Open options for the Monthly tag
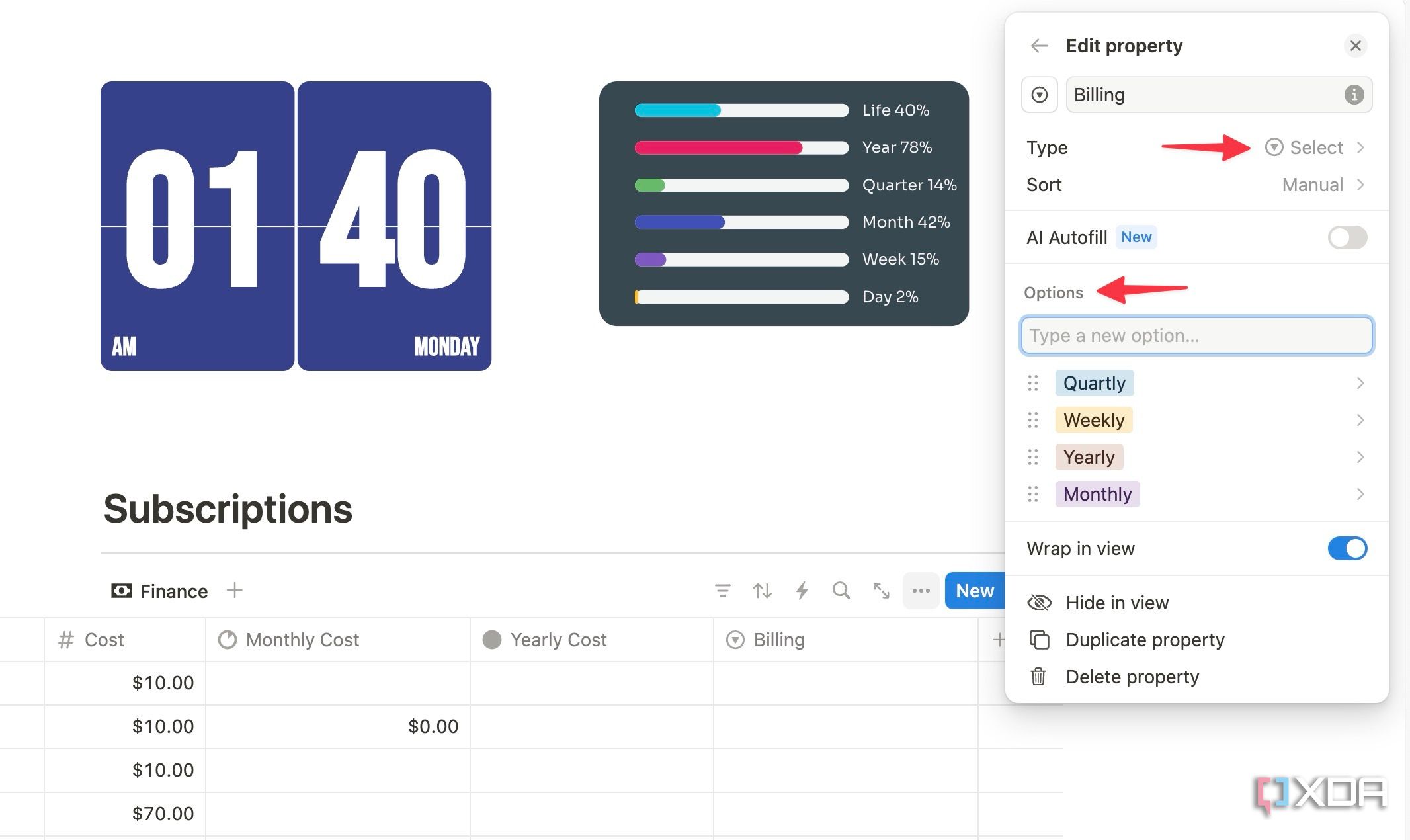 coord(1360,494)
